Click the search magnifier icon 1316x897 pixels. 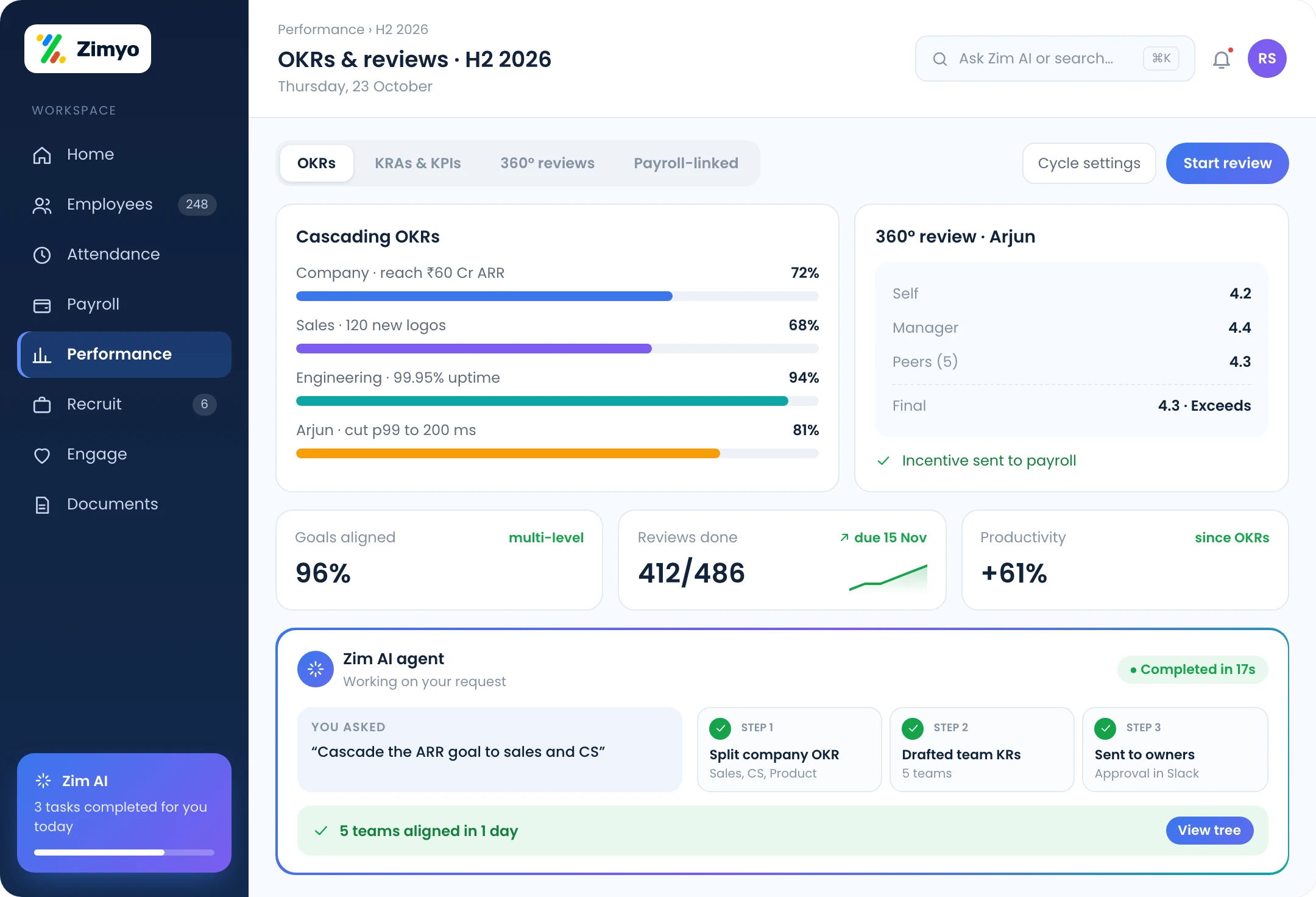[x=940, y=59]
